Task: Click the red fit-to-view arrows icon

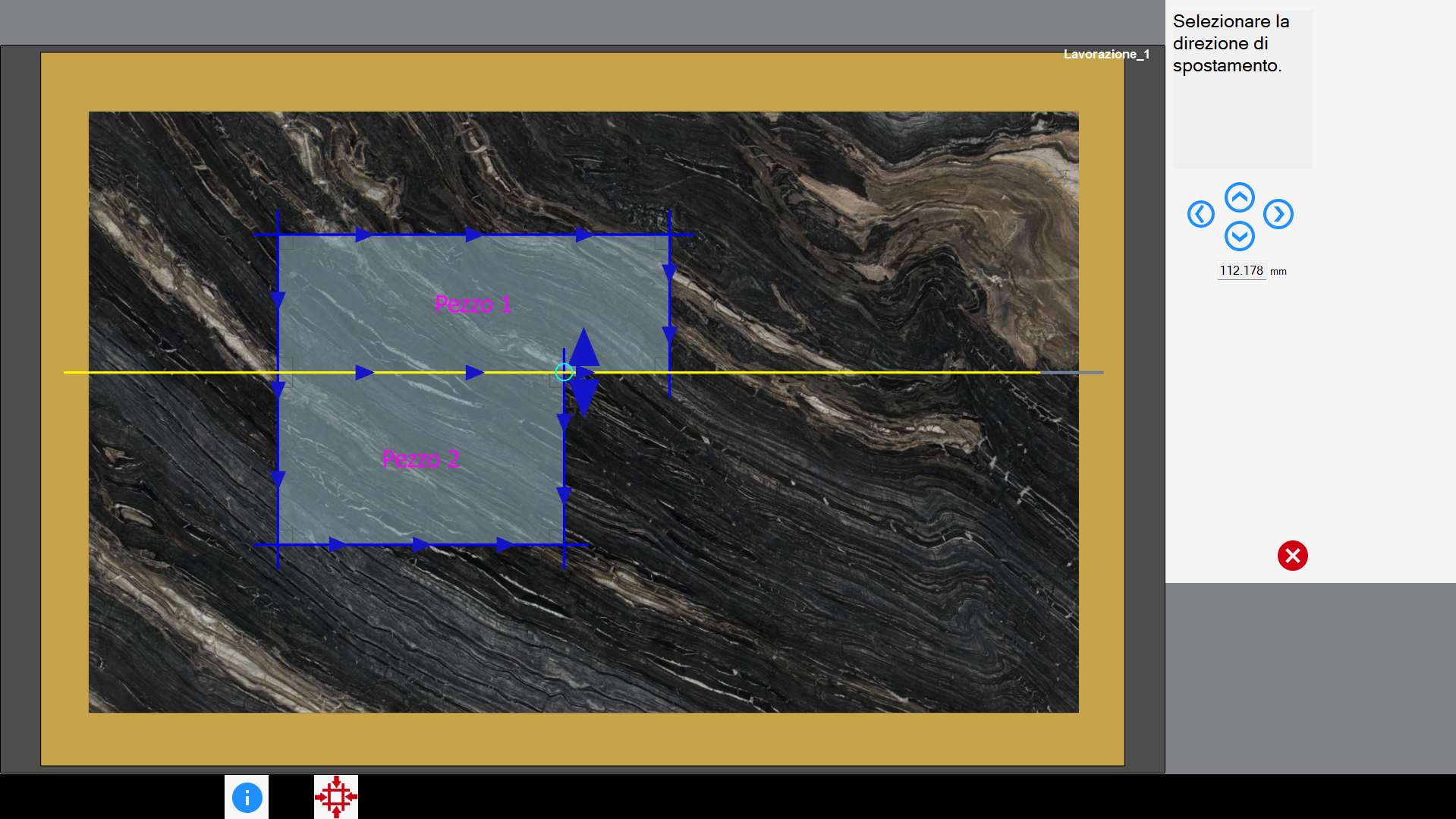Action: click(x=336, y=797)
